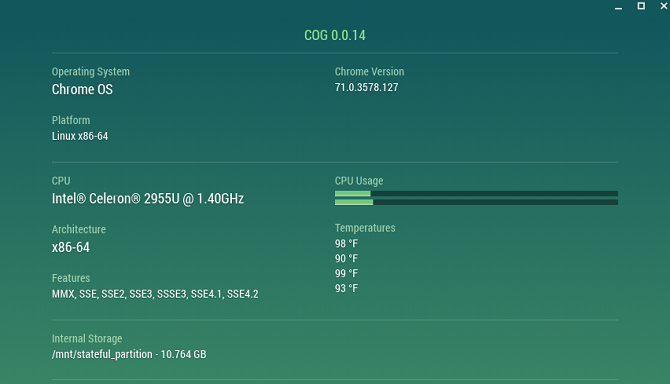The image size is (670, 384).
Task: Select version number 71.0.3578.127
Action: 366,88
